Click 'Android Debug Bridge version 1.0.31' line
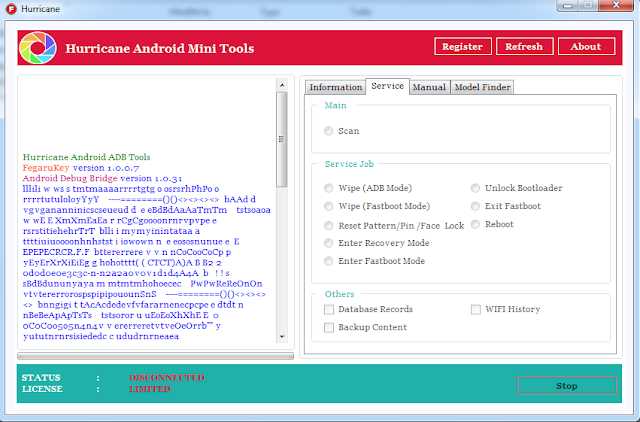 (102, 178)
